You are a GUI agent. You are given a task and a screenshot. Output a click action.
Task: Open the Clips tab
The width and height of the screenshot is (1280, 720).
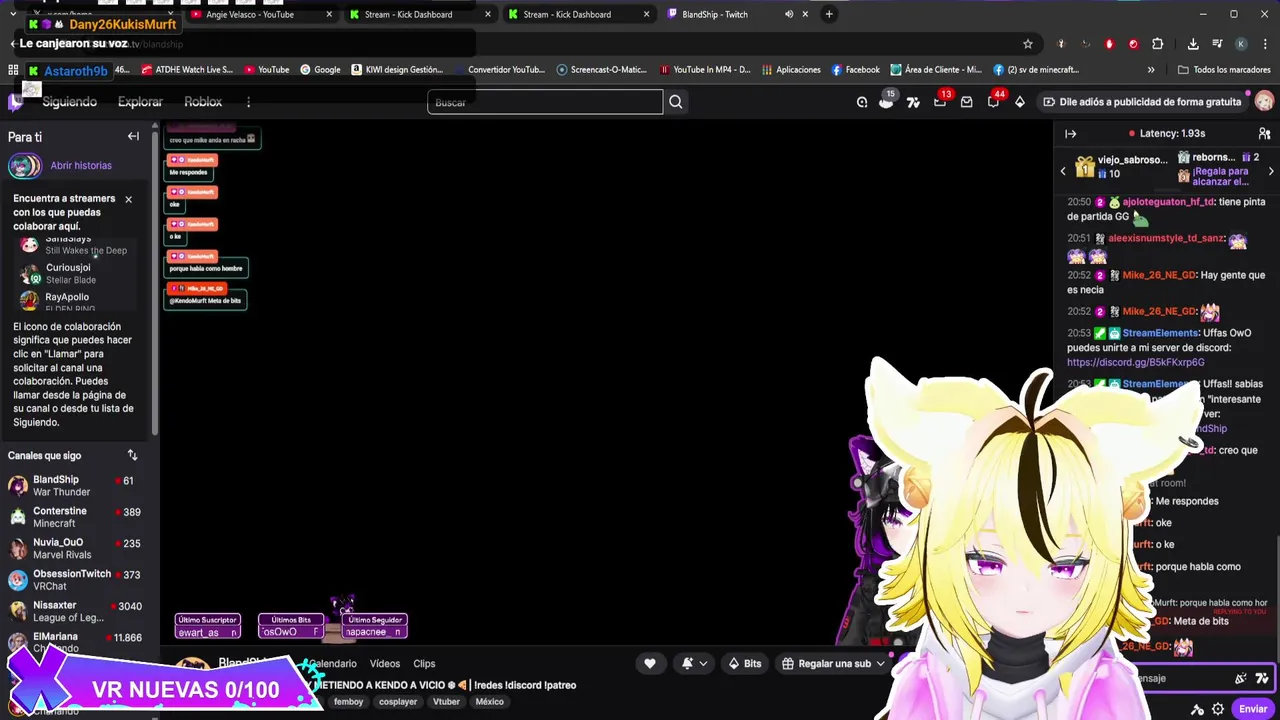424,663
